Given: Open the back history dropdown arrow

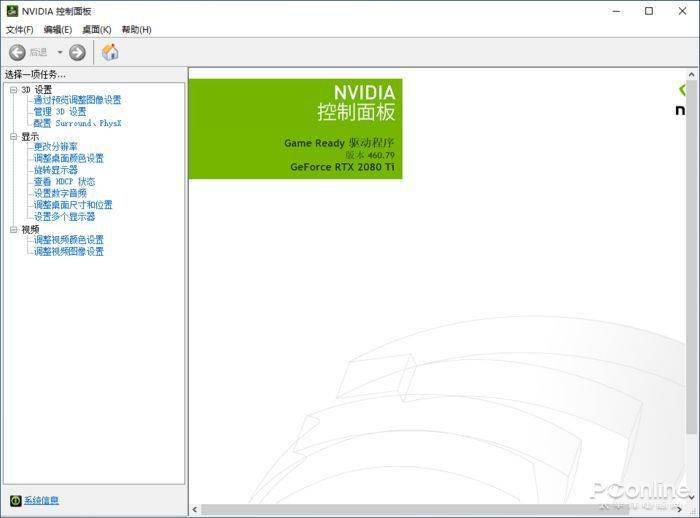Looking at the screenshot, I should click(59, 53).
